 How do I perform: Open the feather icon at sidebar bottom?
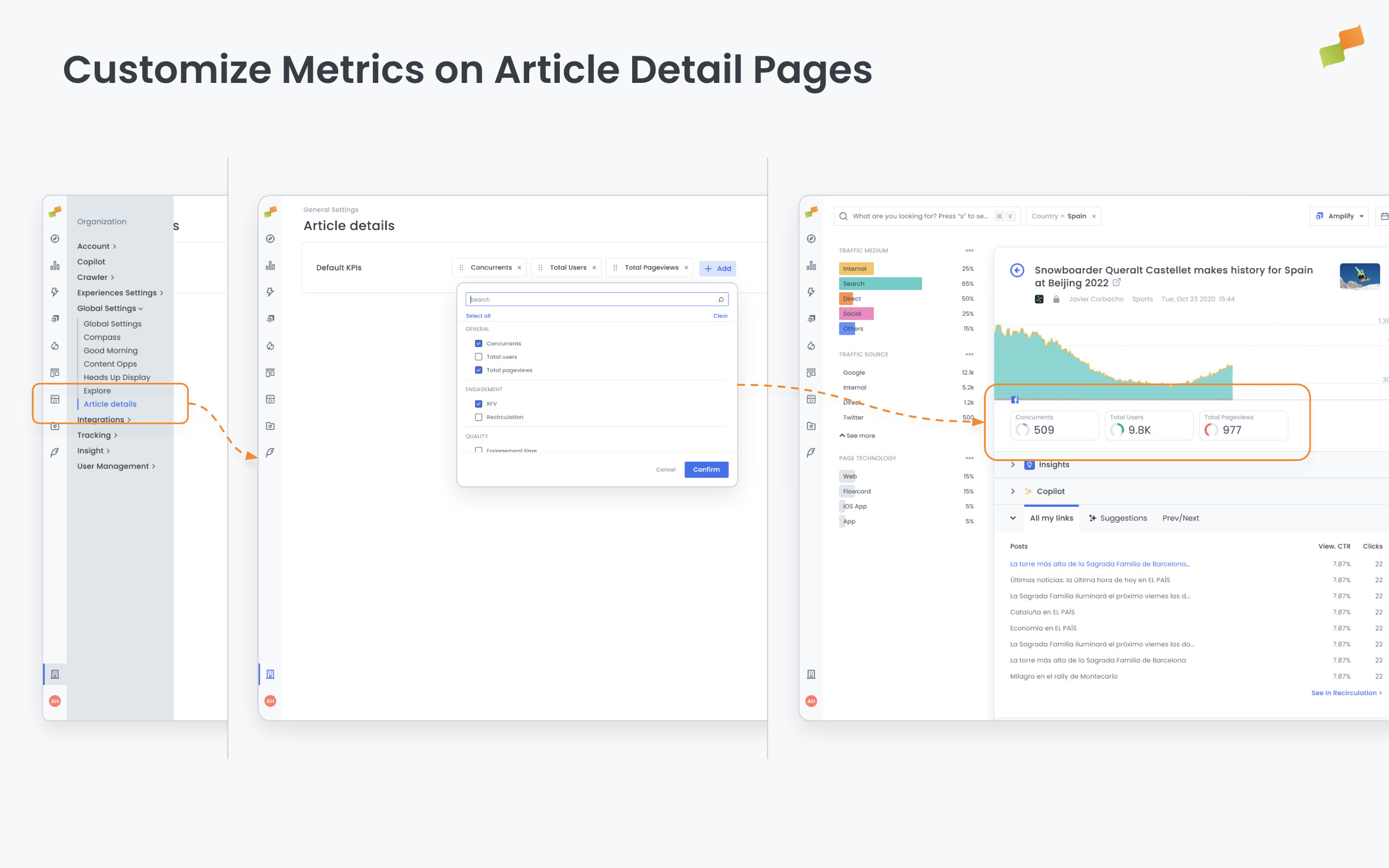55,453
